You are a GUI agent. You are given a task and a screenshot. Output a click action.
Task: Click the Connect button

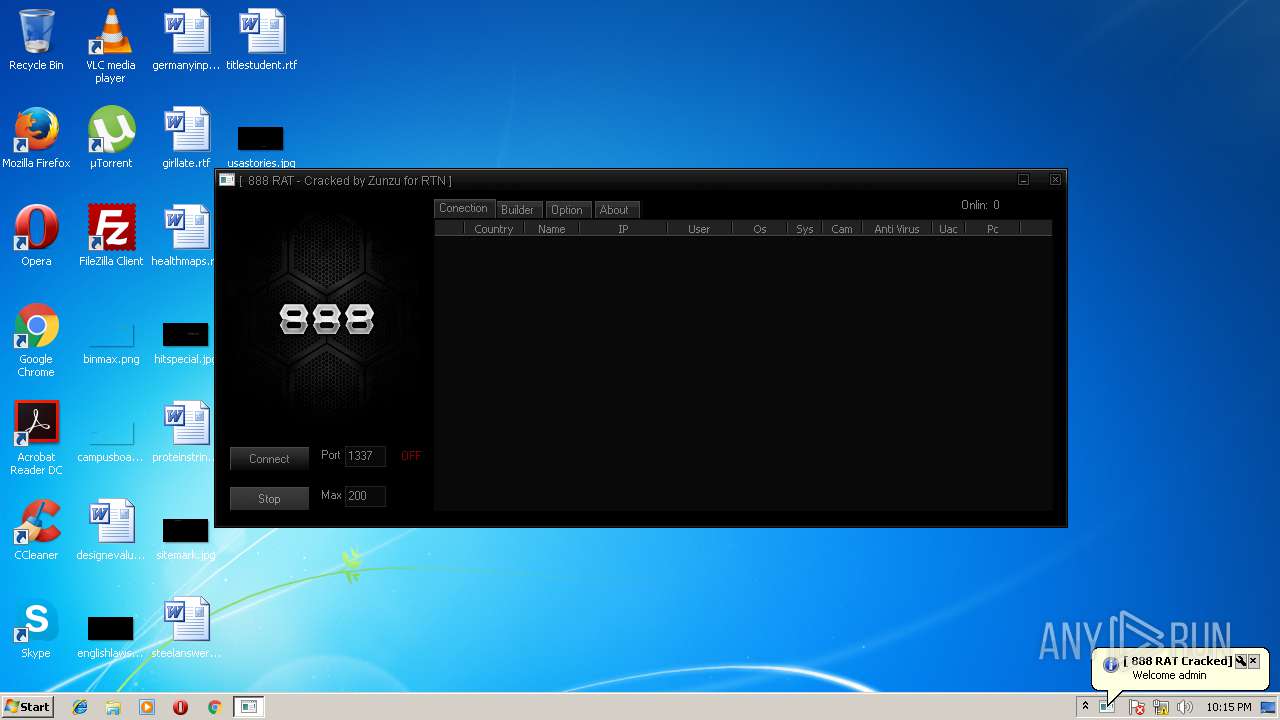(x=269, y=458)
